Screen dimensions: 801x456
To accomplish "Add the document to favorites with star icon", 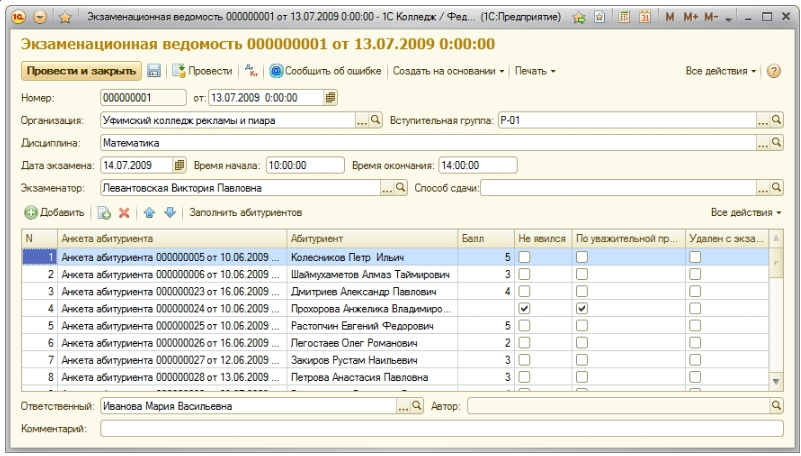I will coord(65,17).
